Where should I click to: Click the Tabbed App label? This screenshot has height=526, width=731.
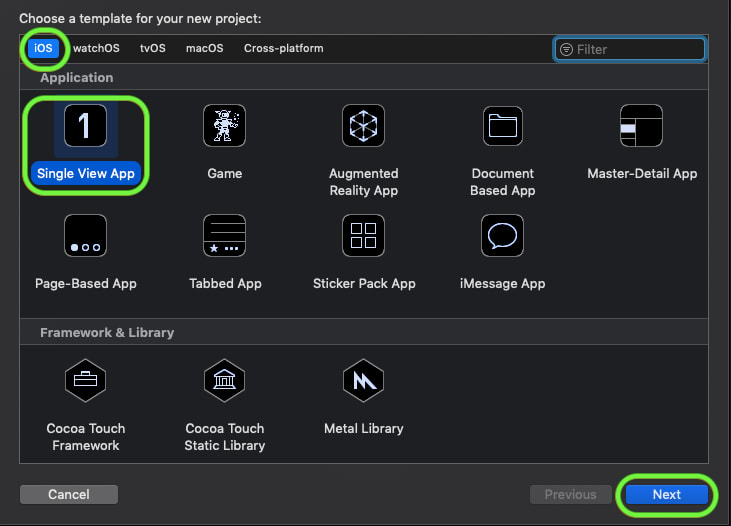225,284
